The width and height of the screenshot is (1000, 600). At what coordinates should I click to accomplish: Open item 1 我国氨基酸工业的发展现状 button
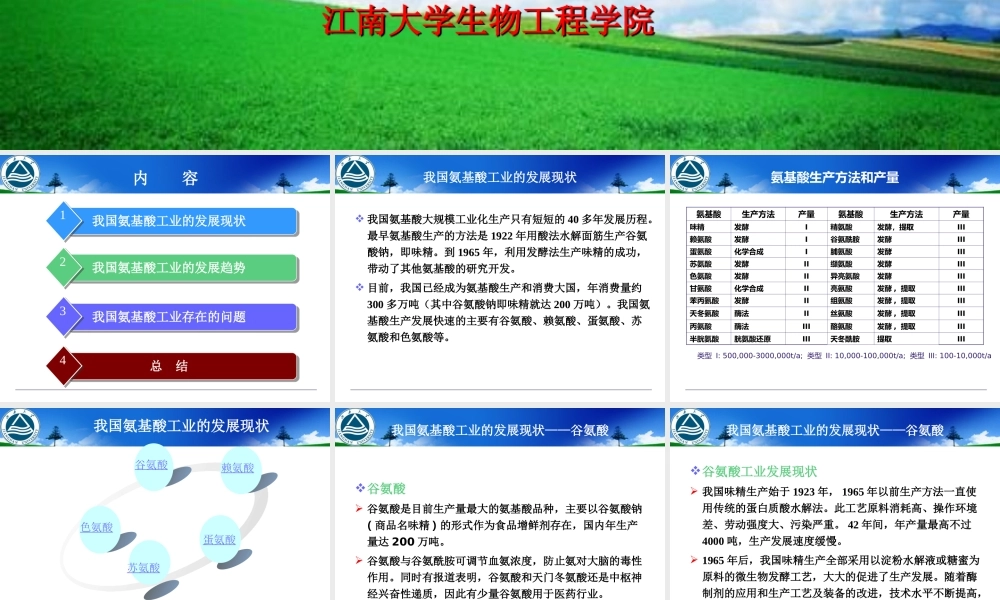click(x=182, y=221)
